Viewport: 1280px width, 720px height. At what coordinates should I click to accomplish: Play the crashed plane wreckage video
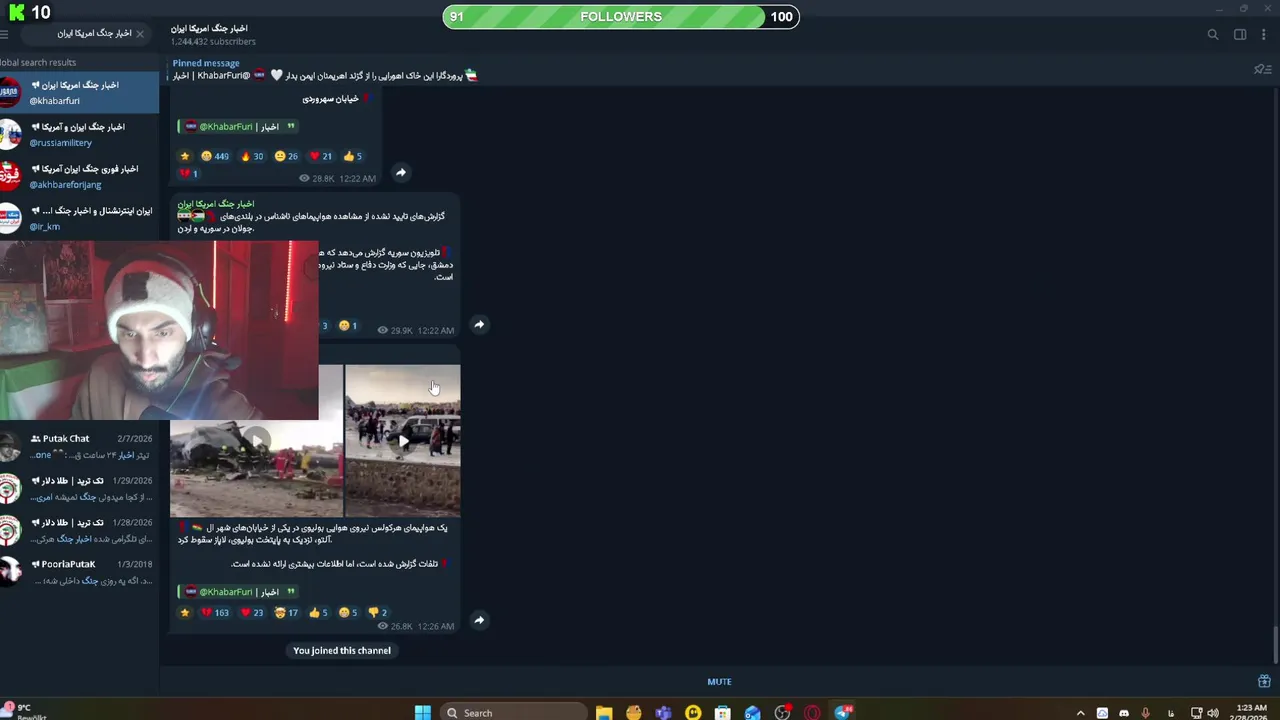tap(256, 441)
